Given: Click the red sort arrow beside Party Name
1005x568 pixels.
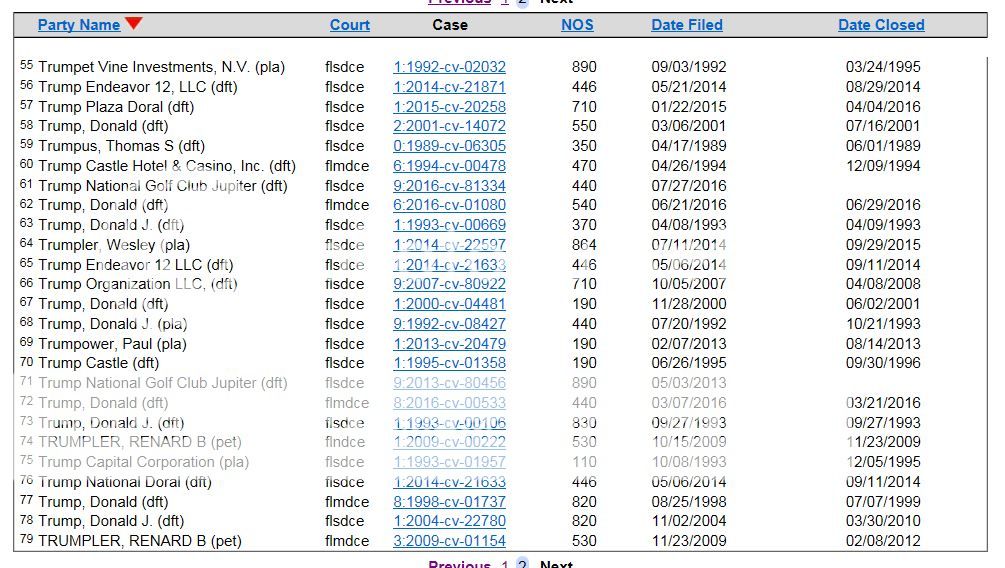Looking at the screenshot, I should tap(133, 23).
